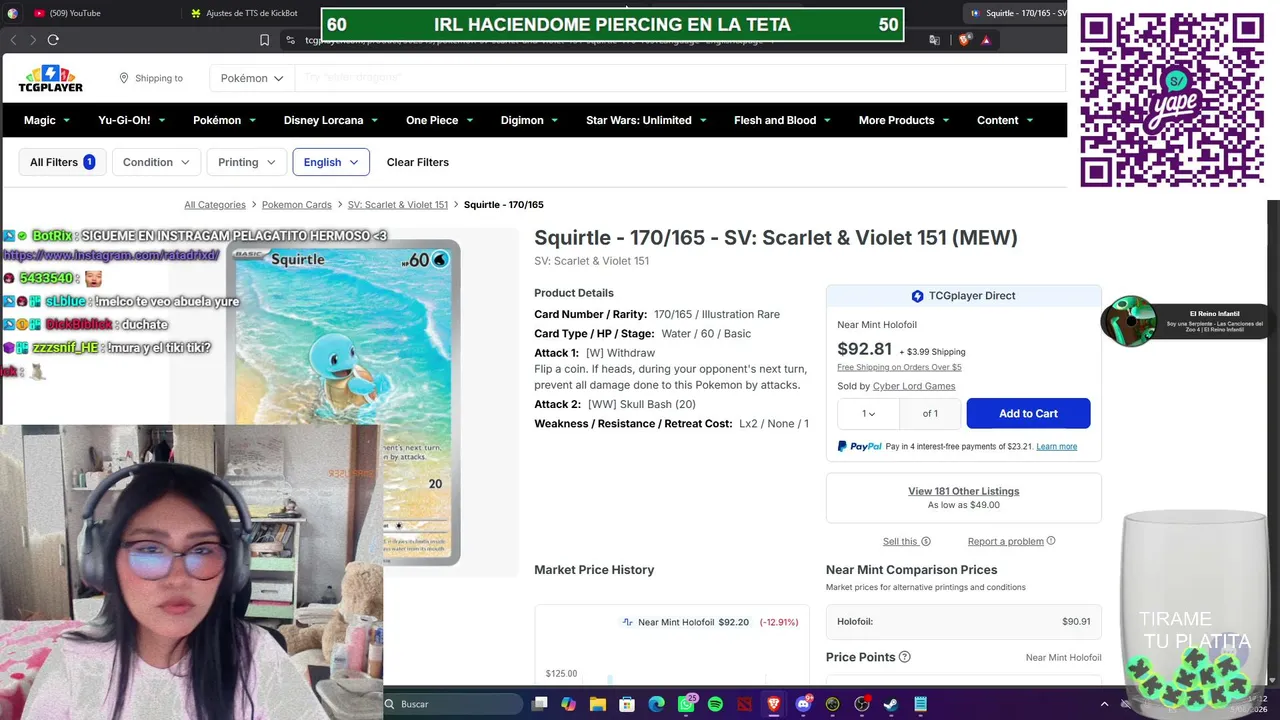Open Spotify from the taskbar

tap(715, 704)
